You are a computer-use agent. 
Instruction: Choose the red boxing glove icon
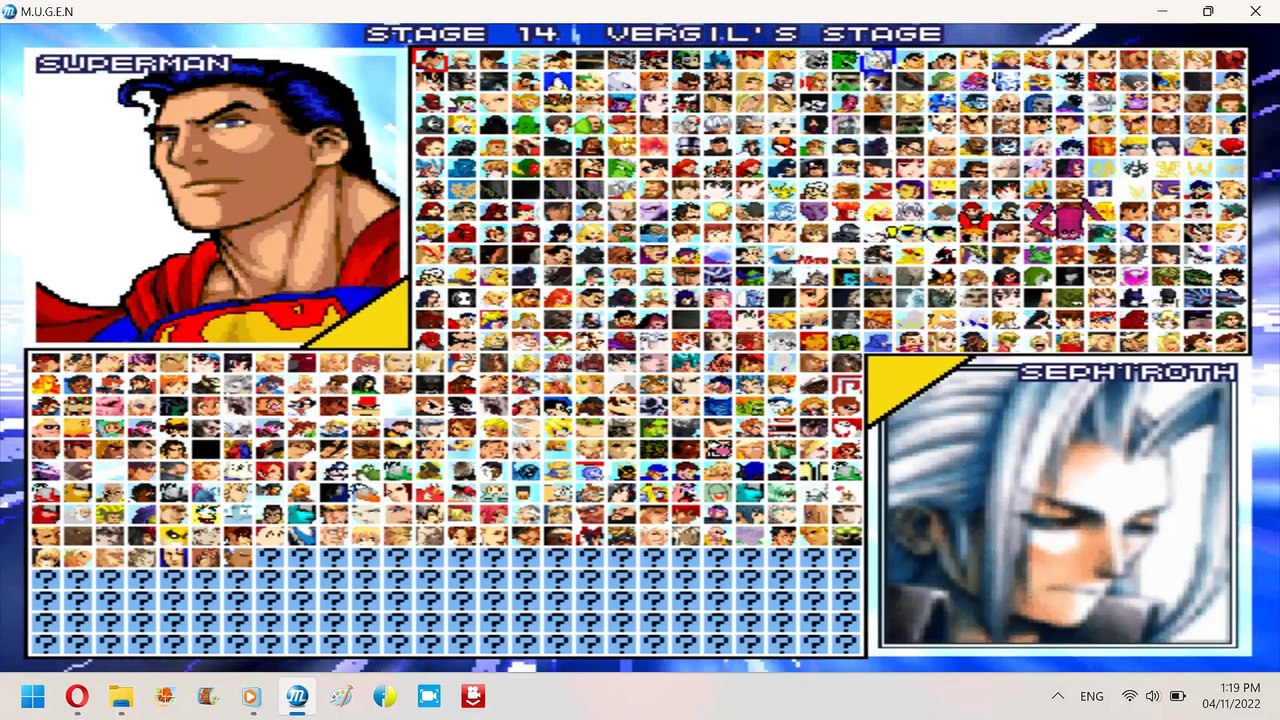pos(1232,147)
